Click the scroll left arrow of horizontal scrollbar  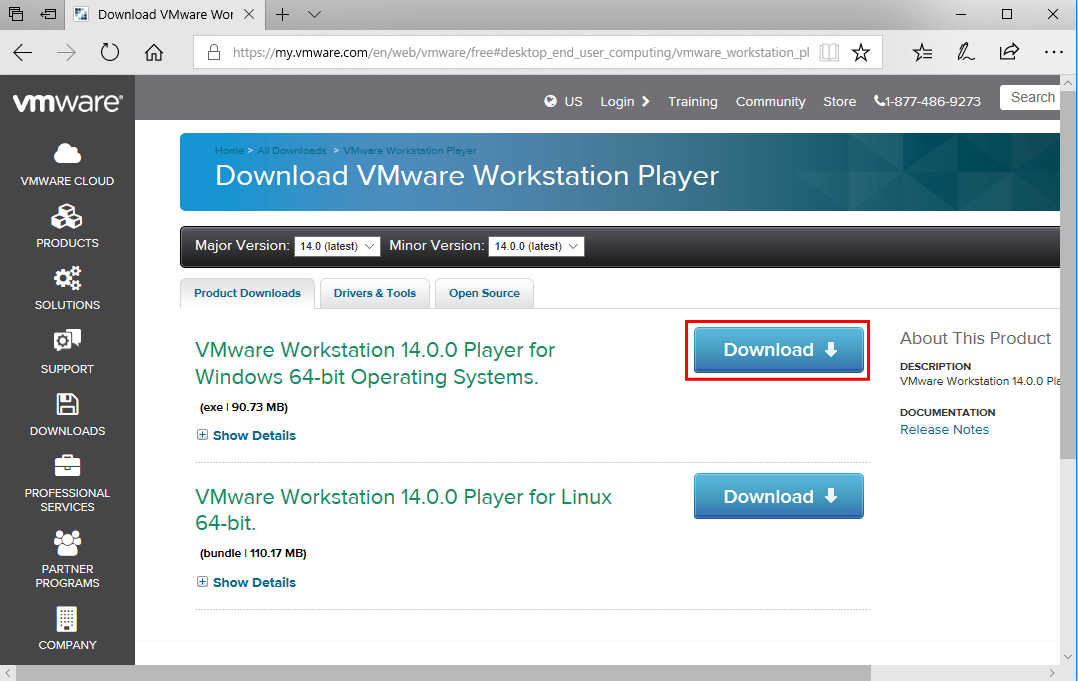(x=8, y=673)
